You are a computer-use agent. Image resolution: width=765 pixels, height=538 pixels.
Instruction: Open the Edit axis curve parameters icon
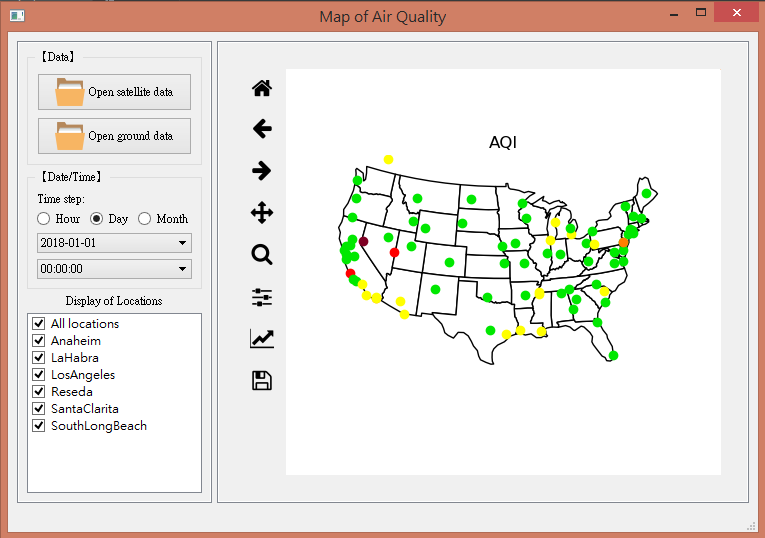(x=262, y=339)
